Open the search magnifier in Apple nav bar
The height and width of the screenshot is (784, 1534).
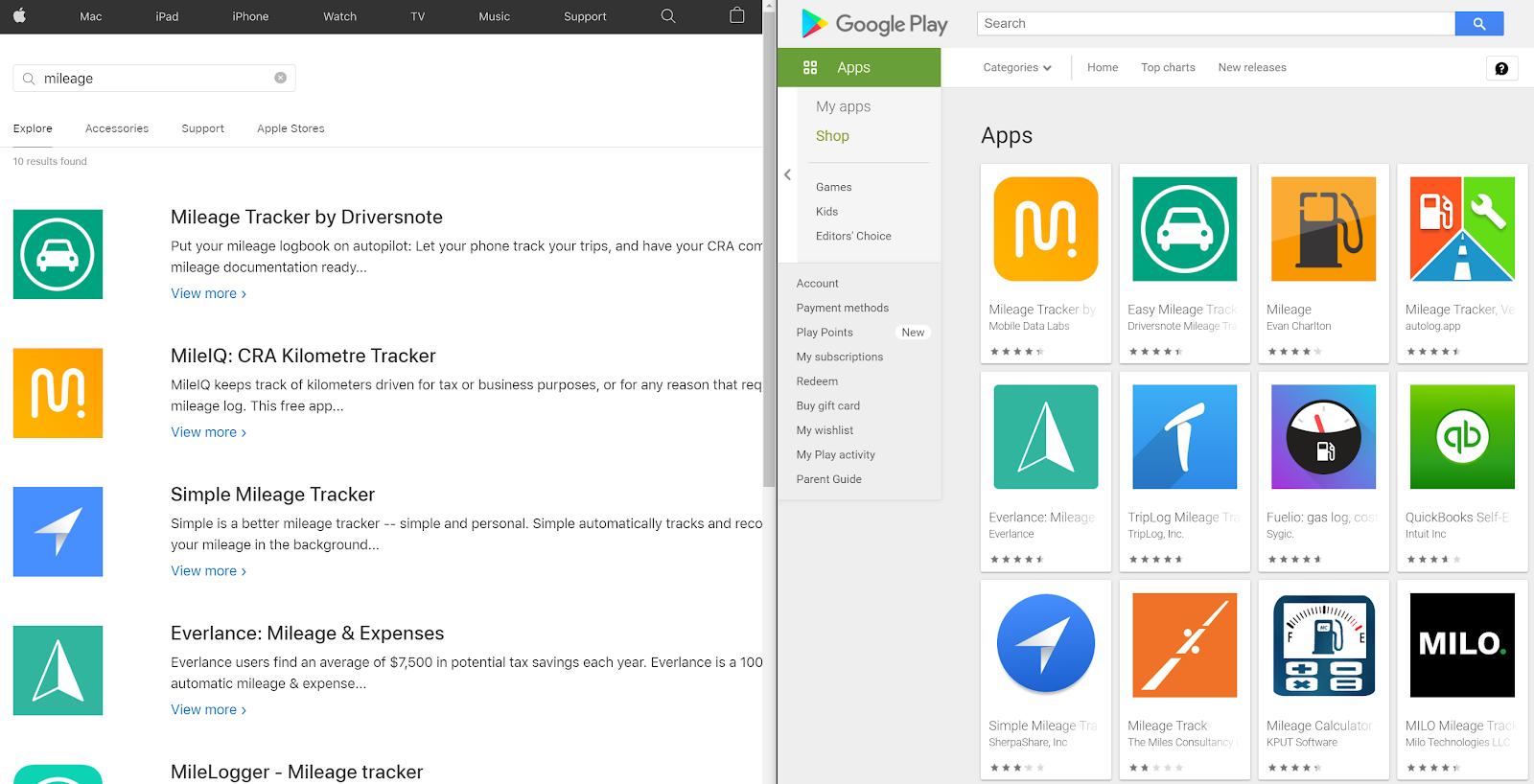(668, 16)
